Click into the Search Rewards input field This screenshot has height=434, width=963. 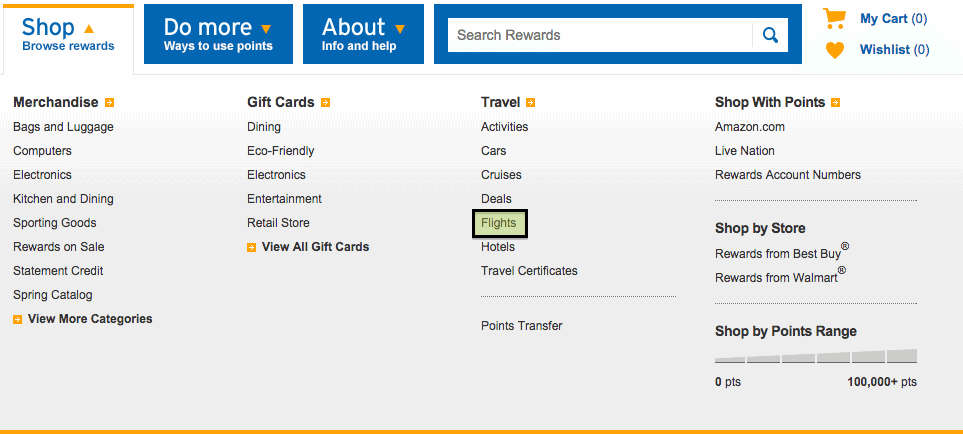click(600, 35)
